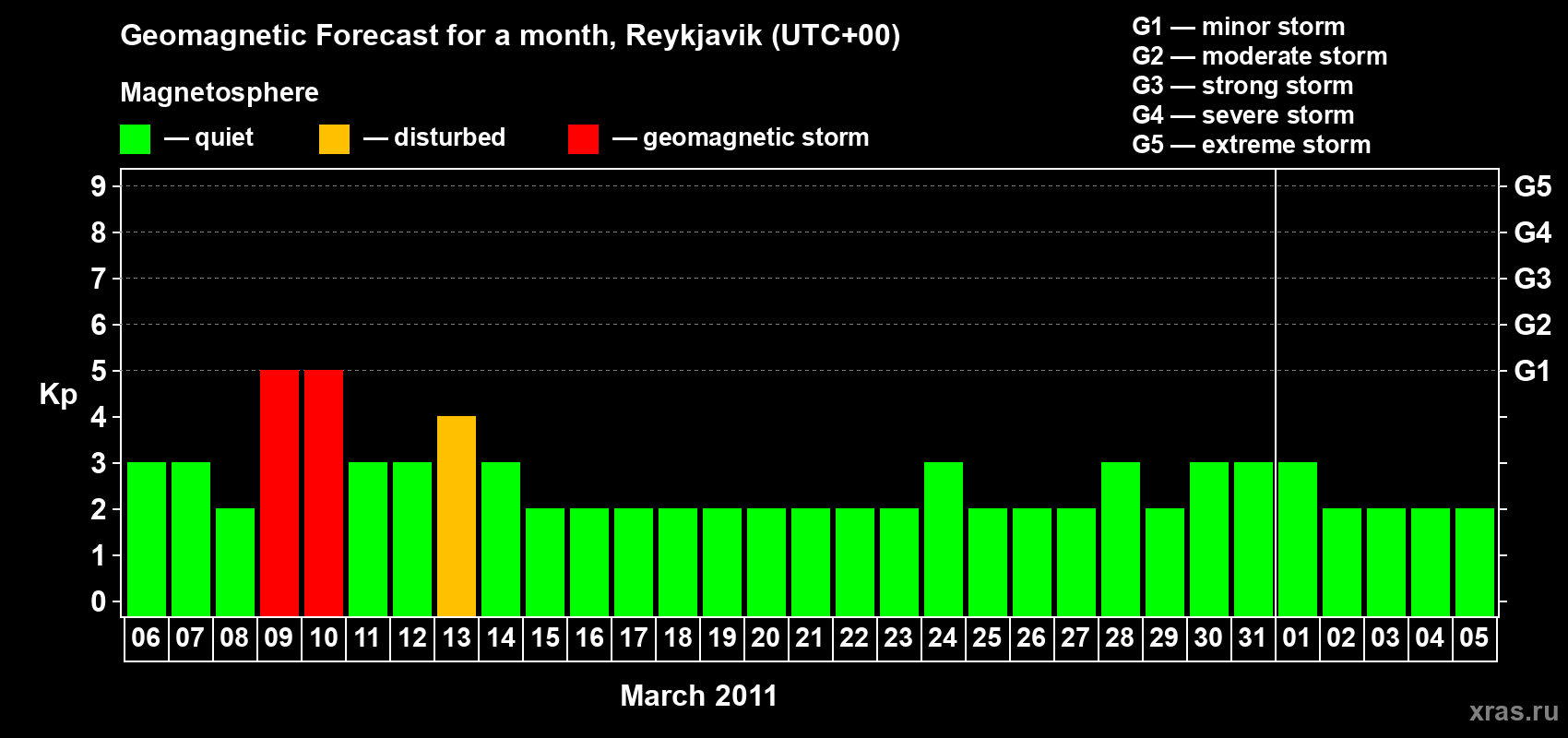Image resolution: width=1568 pixels, height=738 pixels.
Task: Select the orange bar for March 13
Action: 457,516
